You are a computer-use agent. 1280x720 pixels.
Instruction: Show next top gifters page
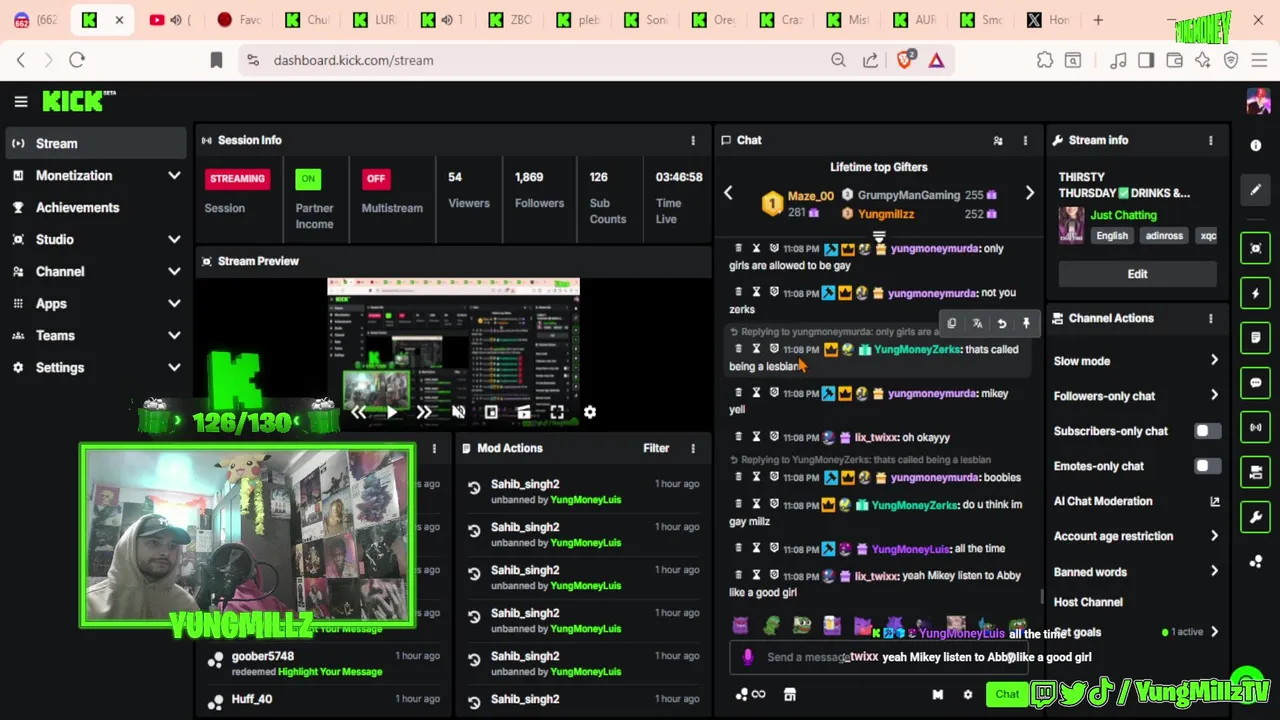1029,193
